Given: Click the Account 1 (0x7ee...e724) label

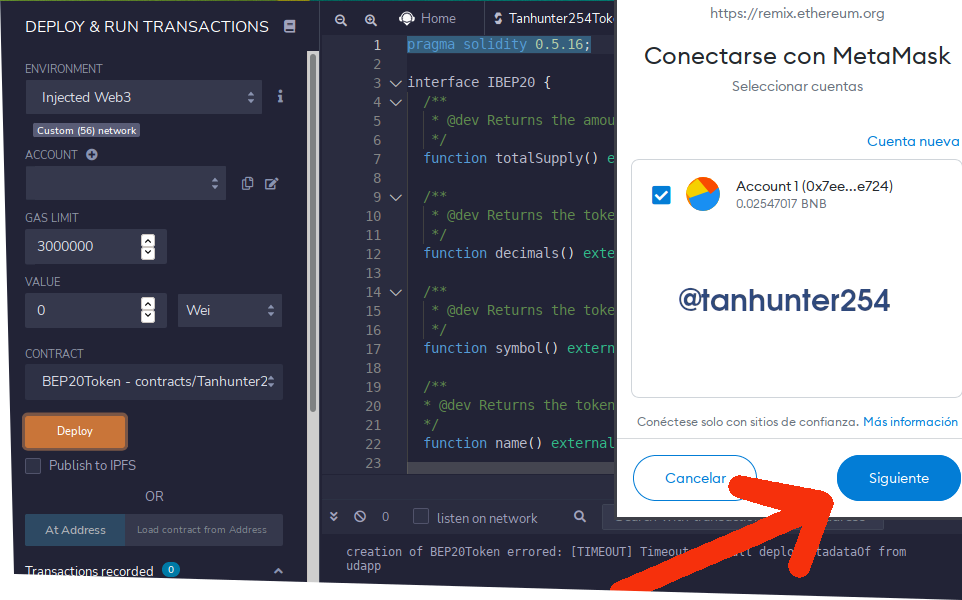Looking at the screenshot, I should (x=814, y=186).
